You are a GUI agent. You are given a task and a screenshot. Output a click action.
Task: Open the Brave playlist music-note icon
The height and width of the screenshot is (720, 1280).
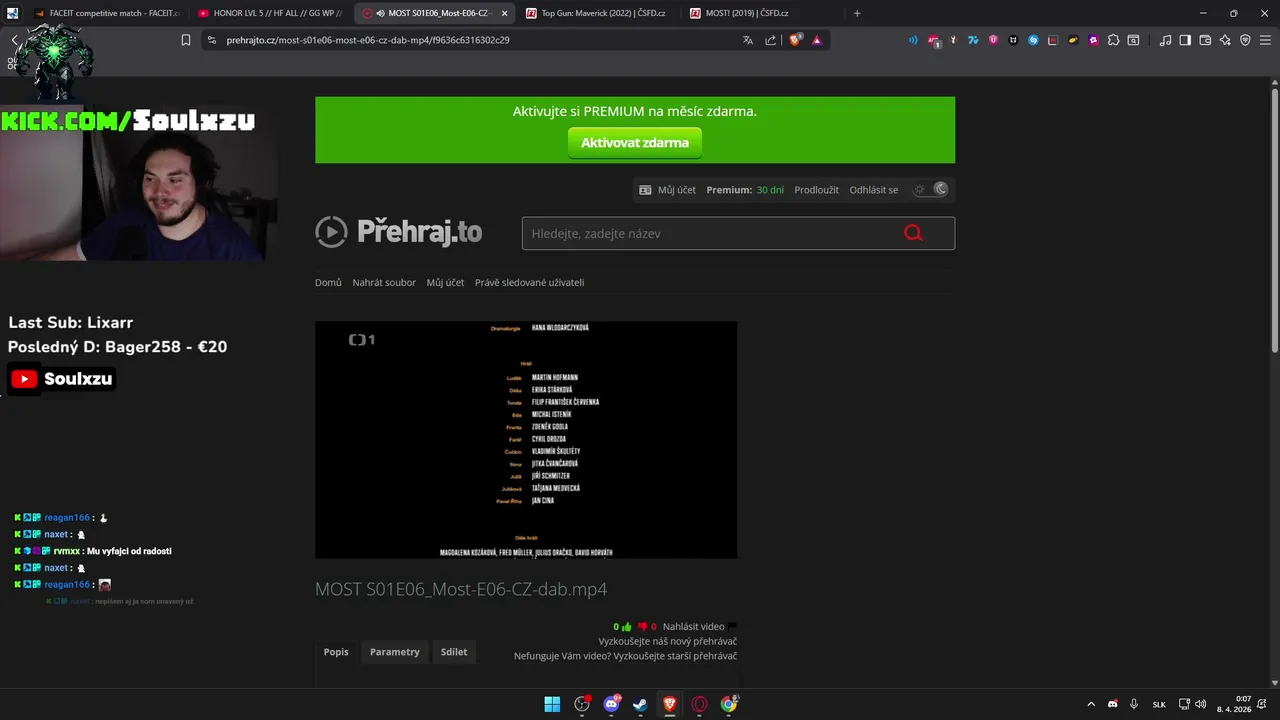pyautogui.click(x=1165, y=40)
